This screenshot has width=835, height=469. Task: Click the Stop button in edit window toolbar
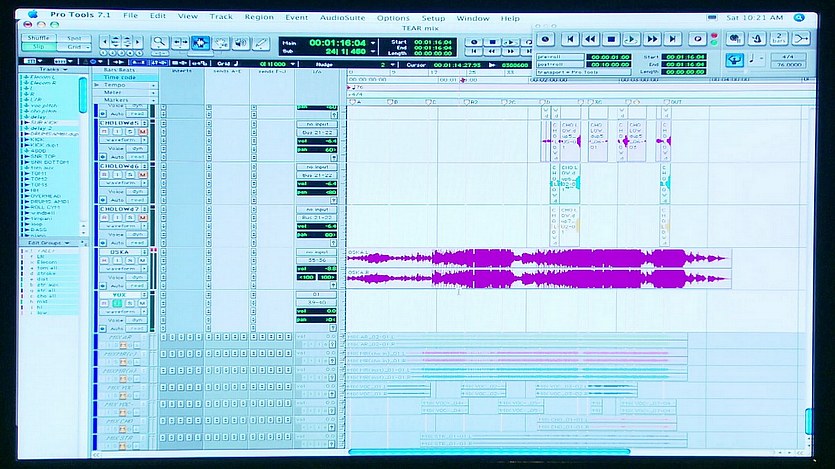[492, 42]
